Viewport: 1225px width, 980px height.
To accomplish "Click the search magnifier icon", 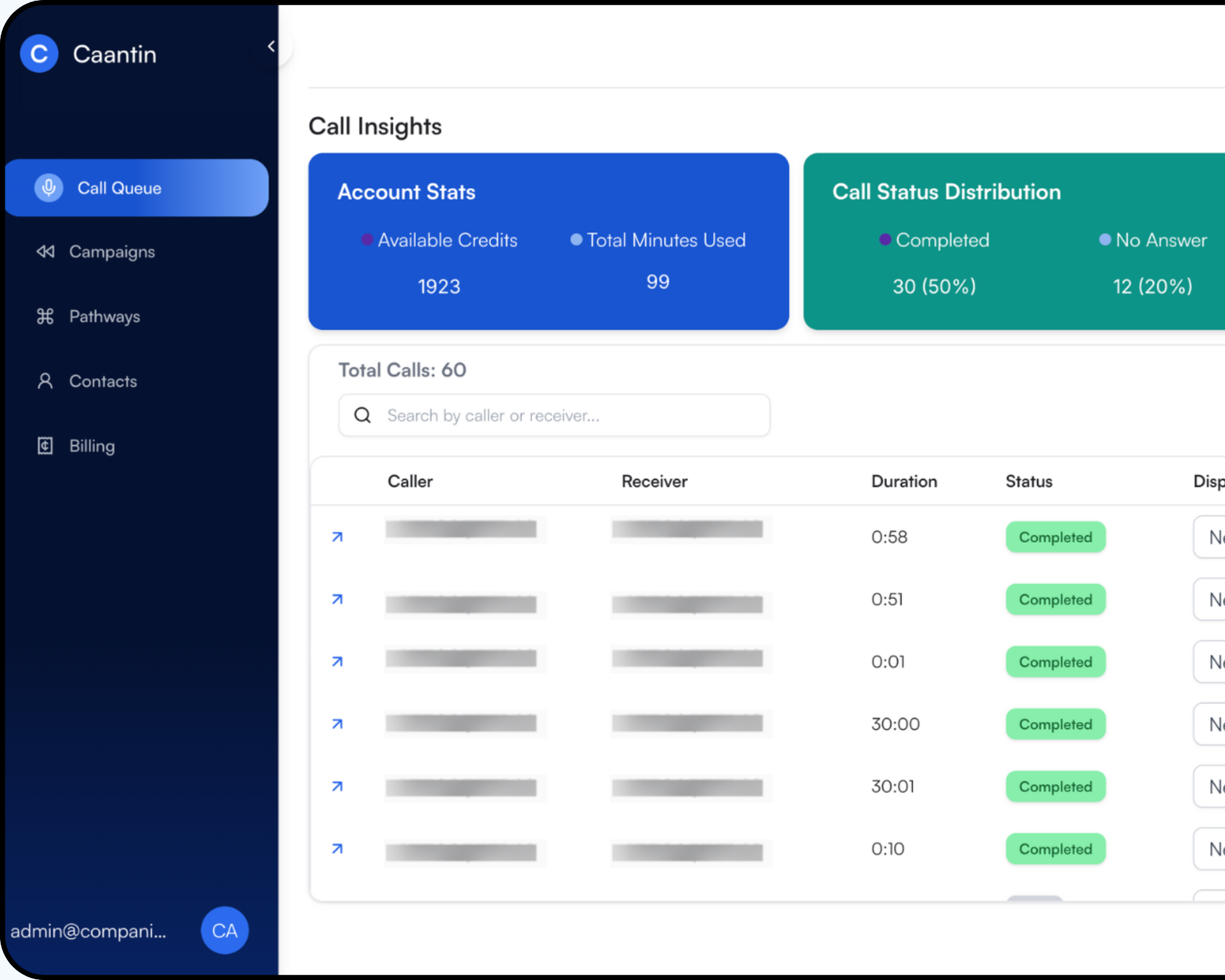I will click(363, 415).
